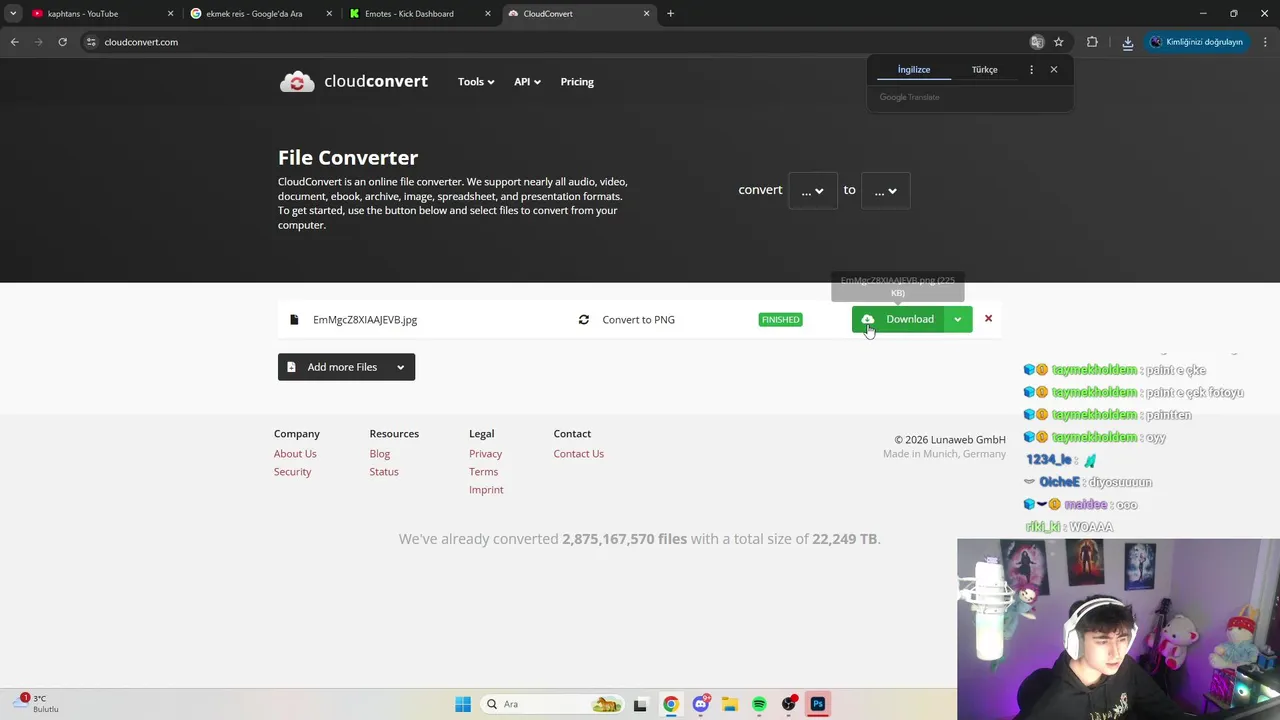Open Spotify from the taskbar
This screenshot has height=720, width=1280.
point(759,704)
